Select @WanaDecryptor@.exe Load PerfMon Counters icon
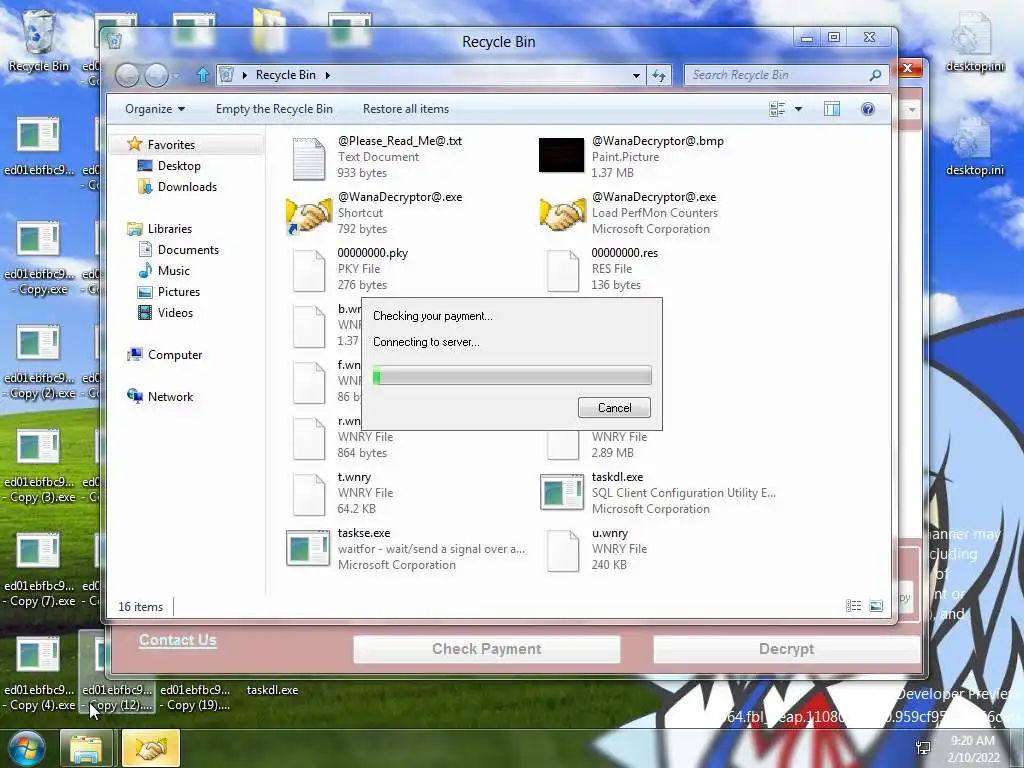 point(562,214)
